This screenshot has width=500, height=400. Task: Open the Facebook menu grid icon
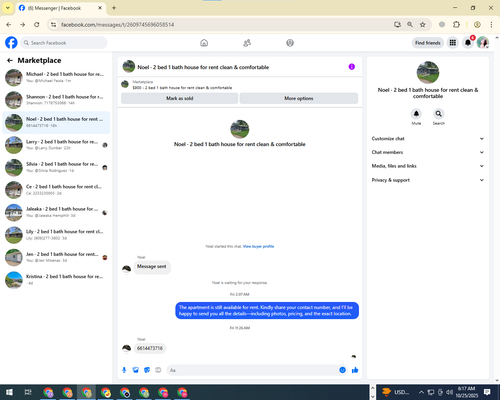click(x=453, y=43)
